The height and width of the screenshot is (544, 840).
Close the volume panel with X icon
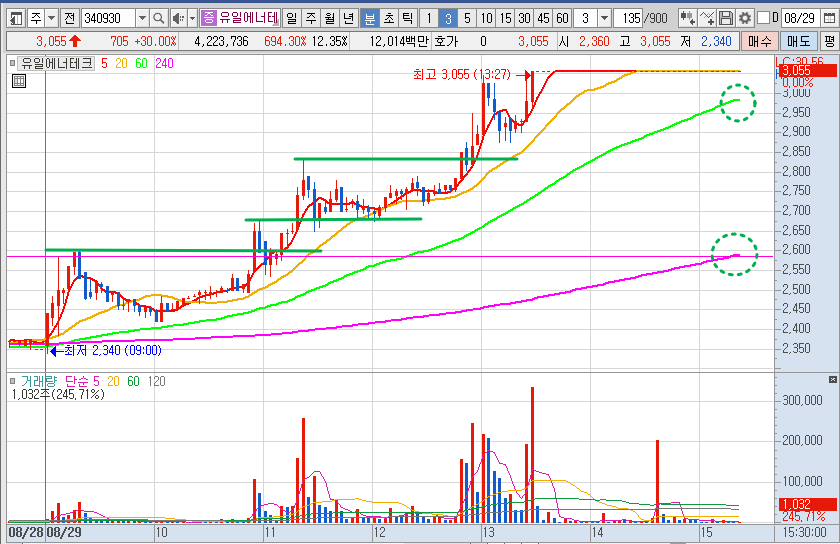coord(832,379)
